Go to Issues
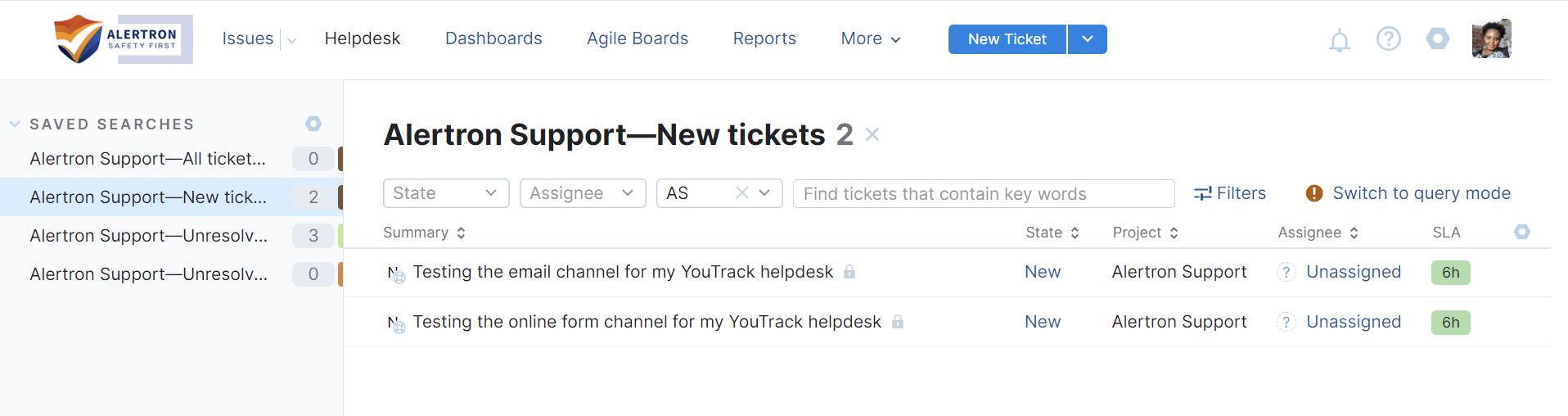This screenshot has width=1568, height=416. coord(248,38)
